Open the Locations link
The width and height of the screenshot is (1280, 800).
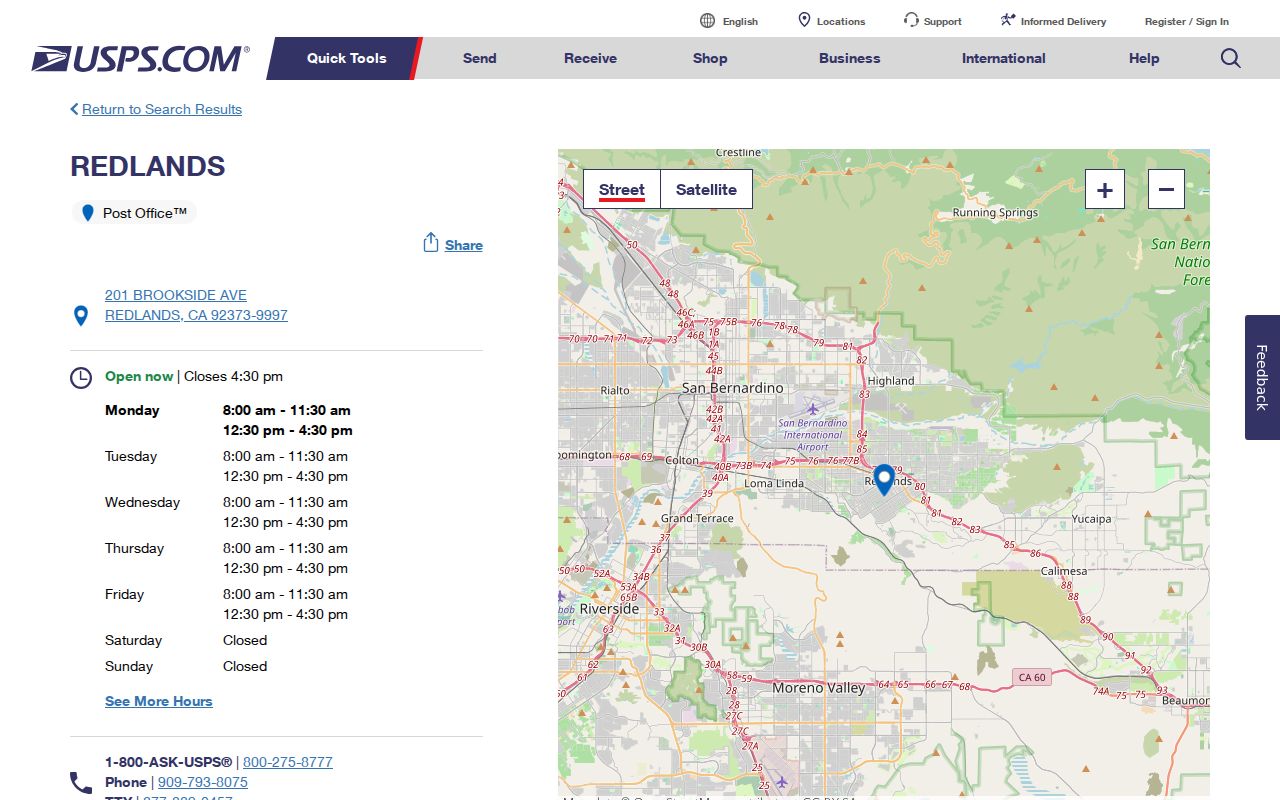841,21
